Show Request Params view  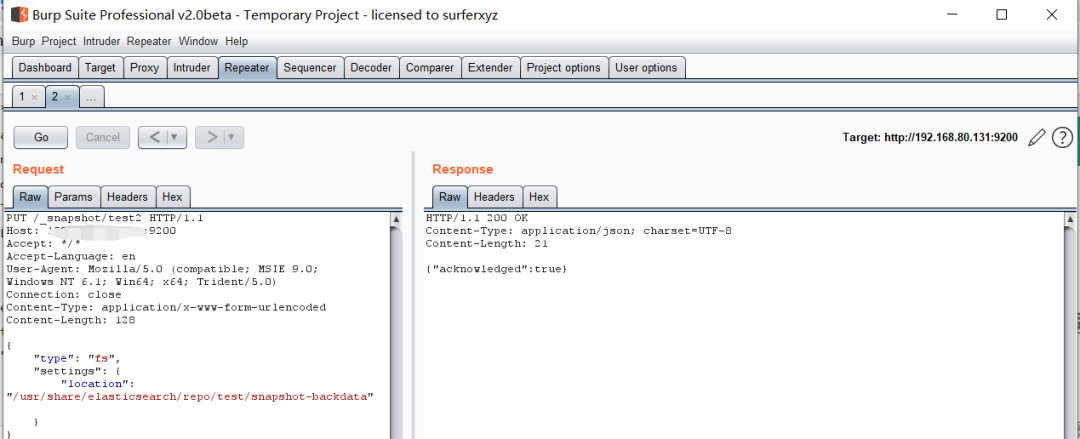tap(74, 197)
